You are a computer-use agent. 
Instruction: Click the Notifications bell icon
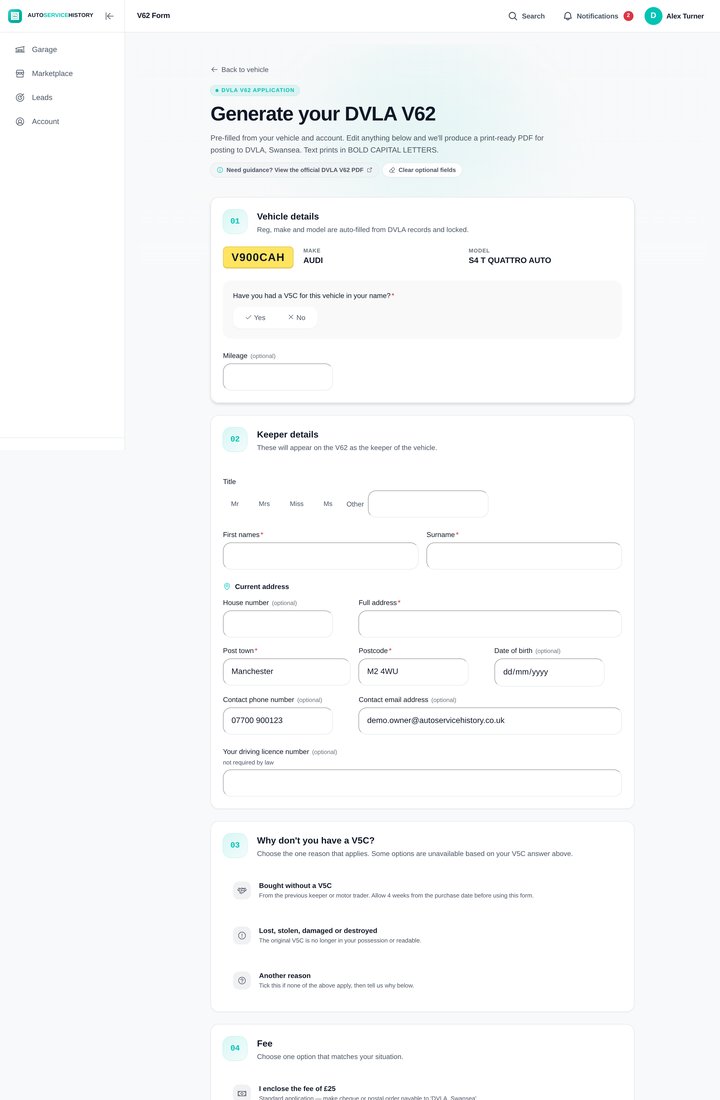(568, 15)
